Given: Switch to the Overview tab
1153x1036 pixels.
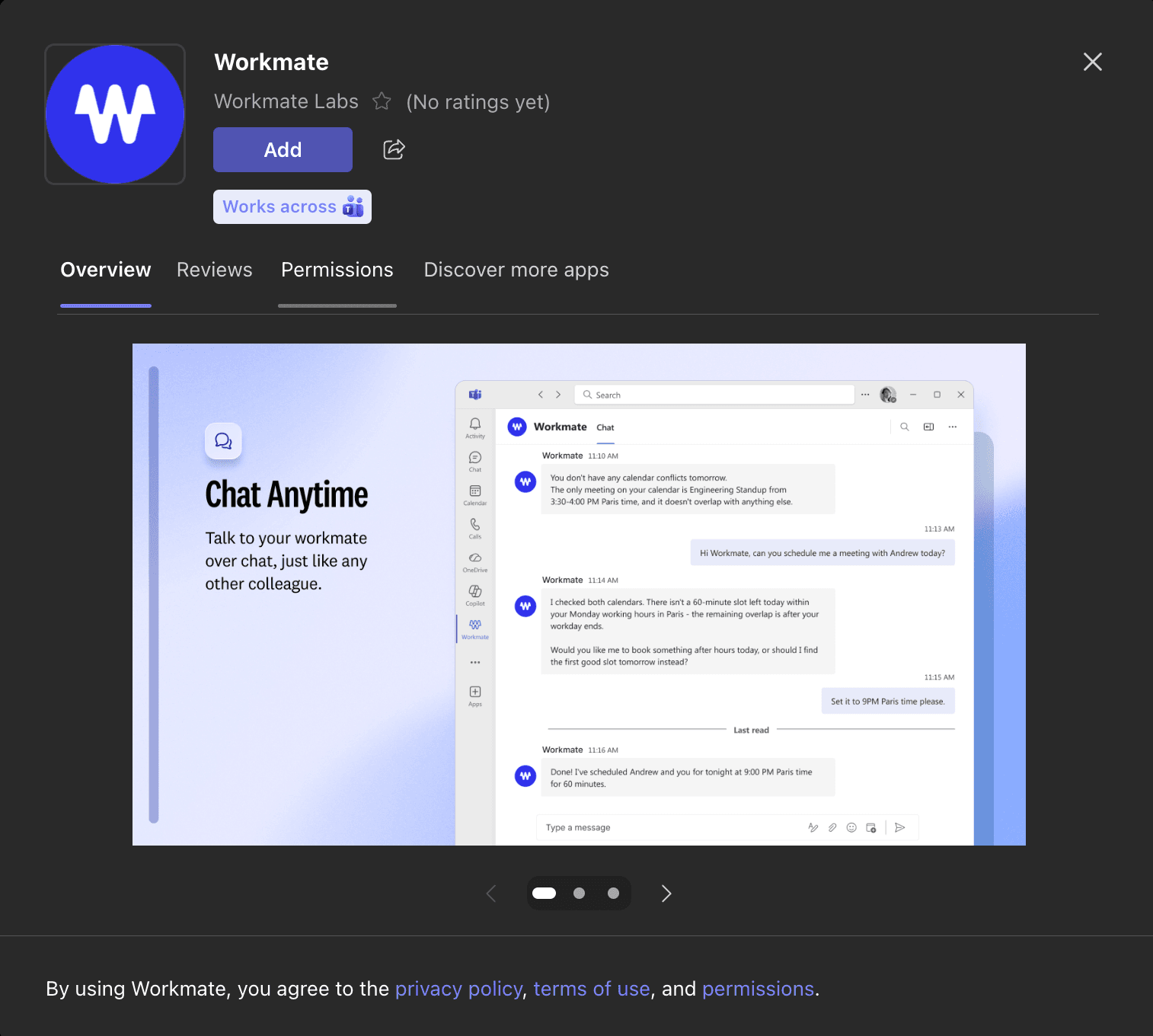Looking at the screenshot, I should pos(106,270).
